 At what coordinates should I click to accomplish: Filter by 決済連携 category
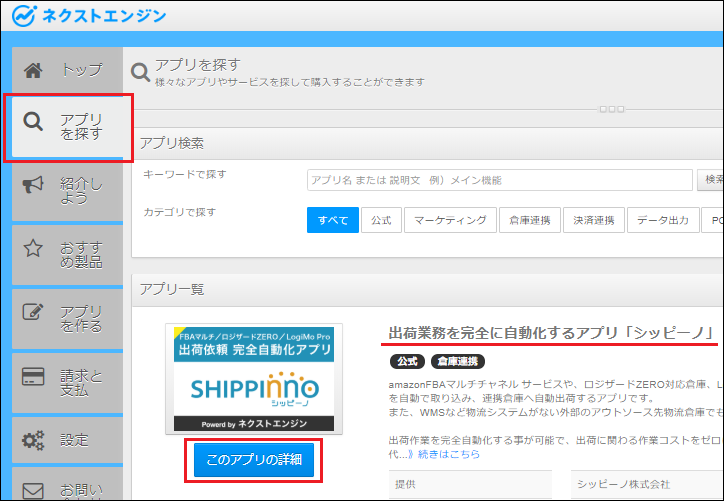coord(594,219)
